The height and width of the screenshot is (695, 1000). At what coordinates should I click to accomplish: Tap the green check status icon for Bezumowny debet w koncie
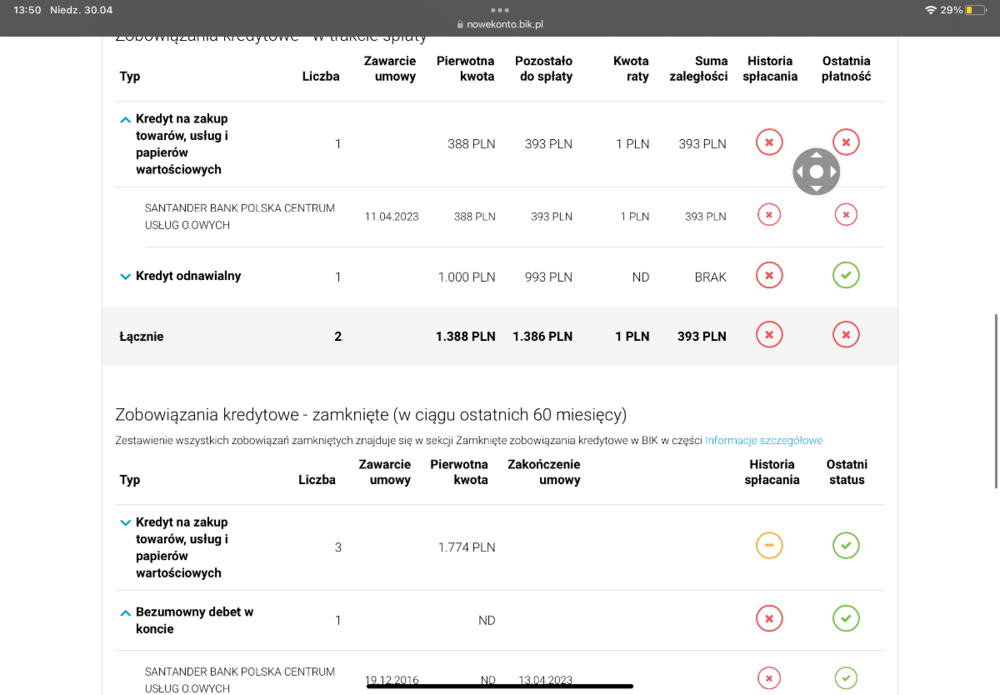tap(846, 618)
